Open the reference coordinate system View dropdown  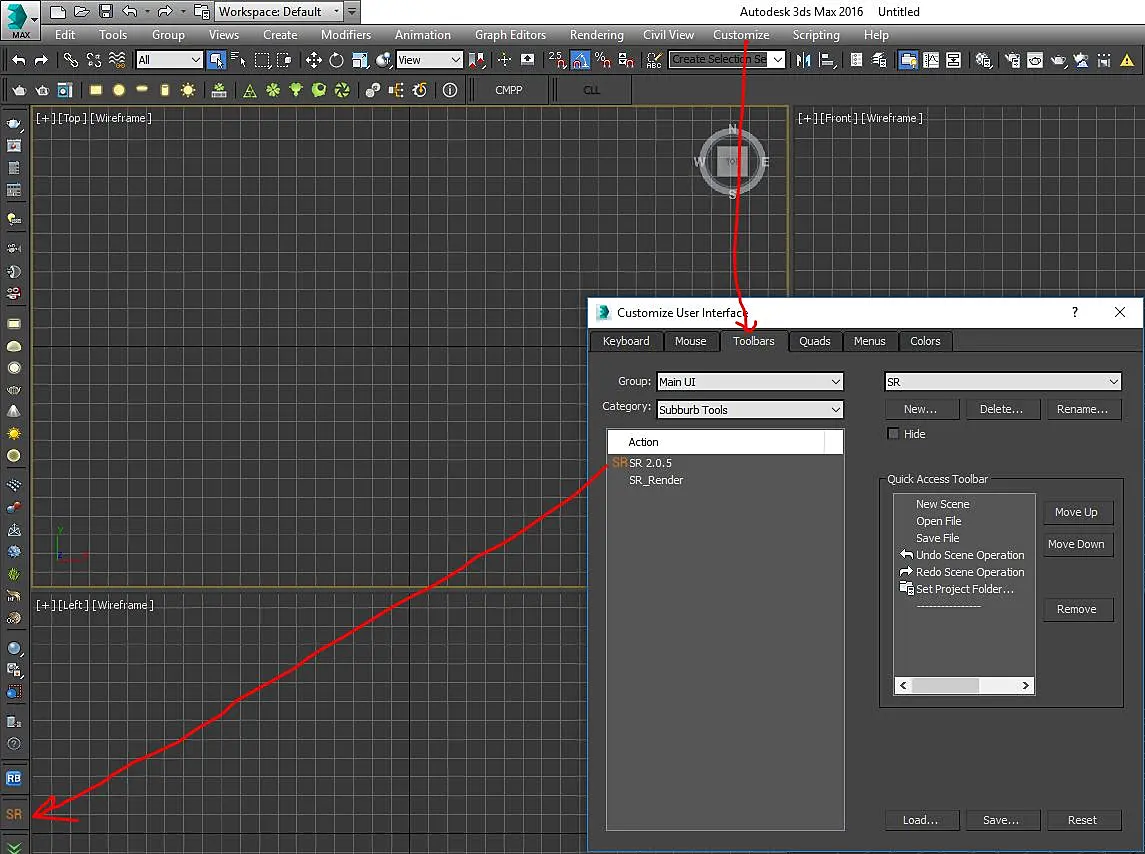pos(429,60)
